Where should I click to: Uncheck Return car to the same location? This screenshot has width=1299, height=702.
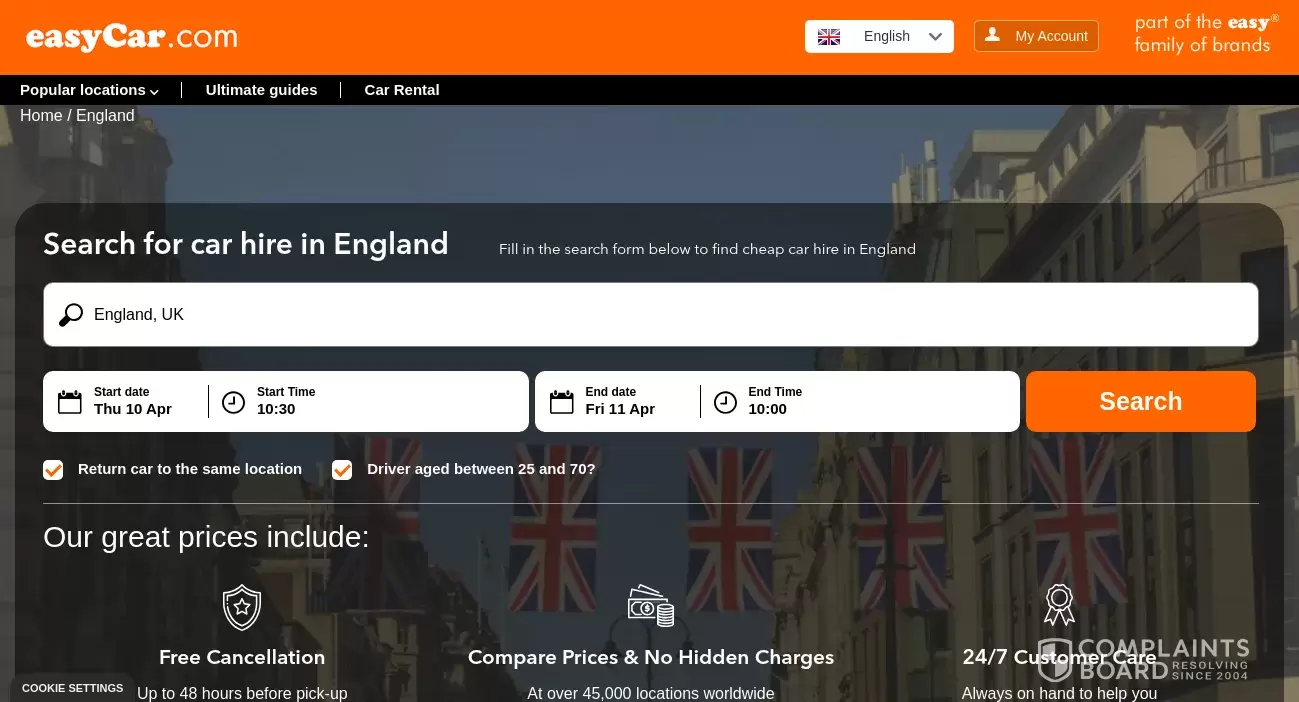tap(53, 469)
